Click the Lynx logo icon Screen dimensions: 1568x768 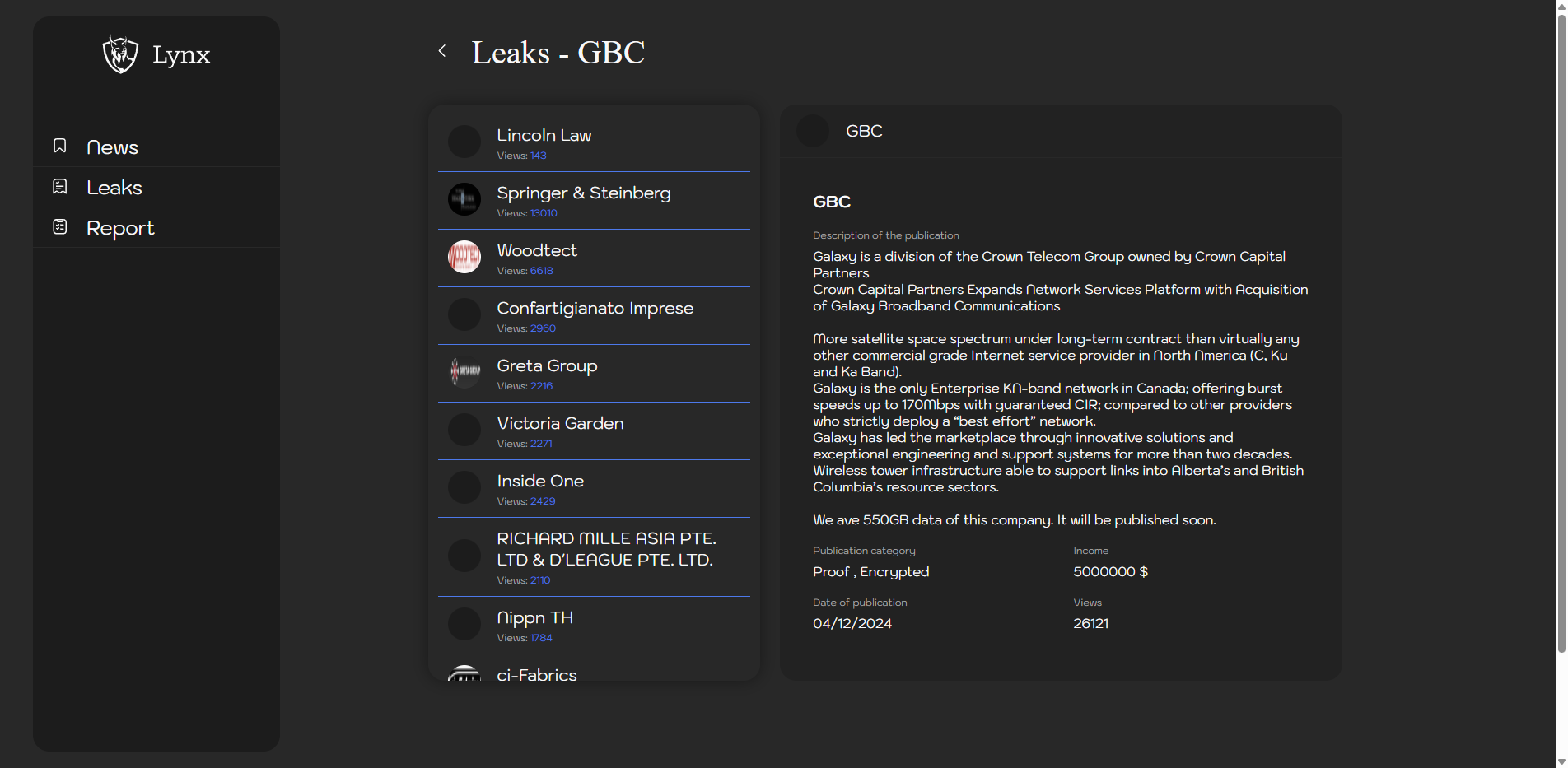120,54
